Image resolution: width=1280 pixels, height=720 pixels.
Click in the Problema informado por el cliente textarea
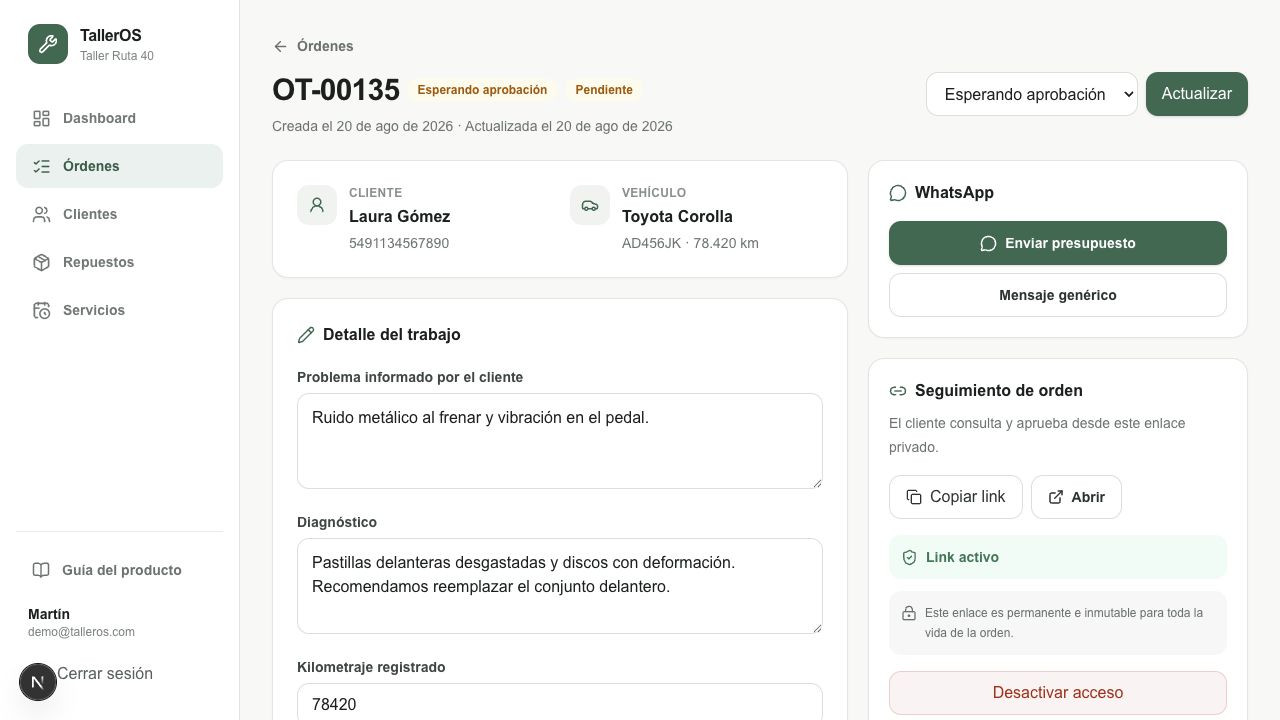tap(560, 441)
